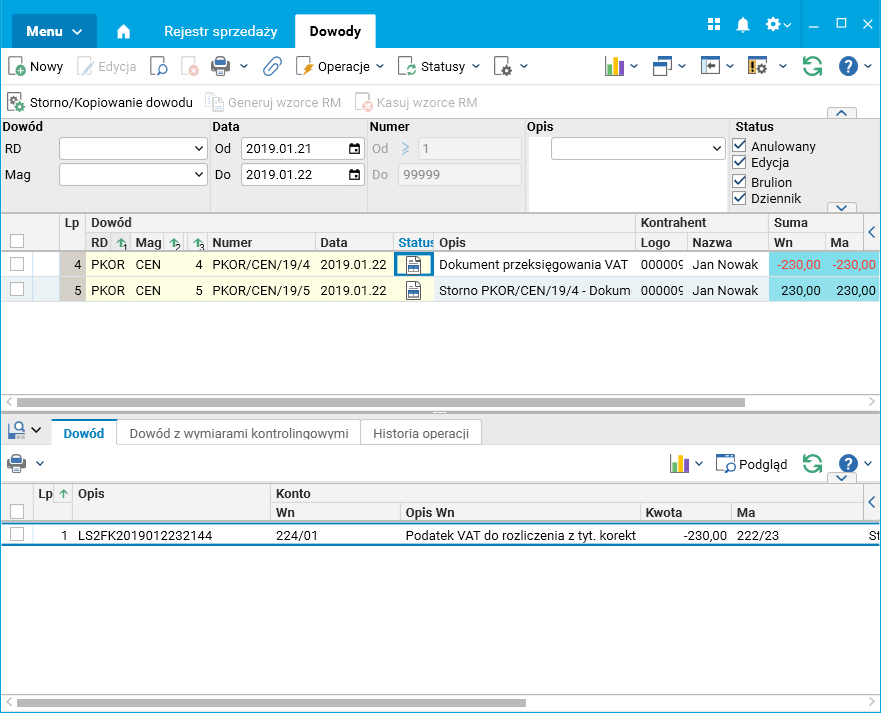Open the paperclip attachments icon

point(272,67)
